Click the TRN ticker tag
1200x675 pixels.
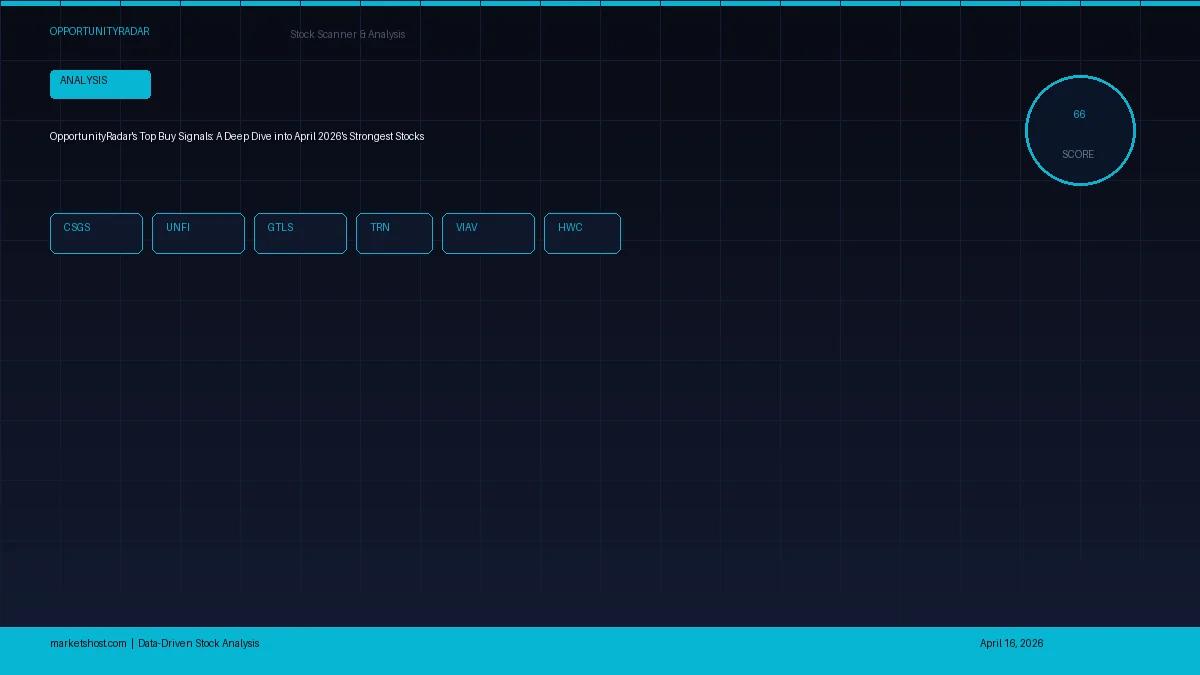394,233
